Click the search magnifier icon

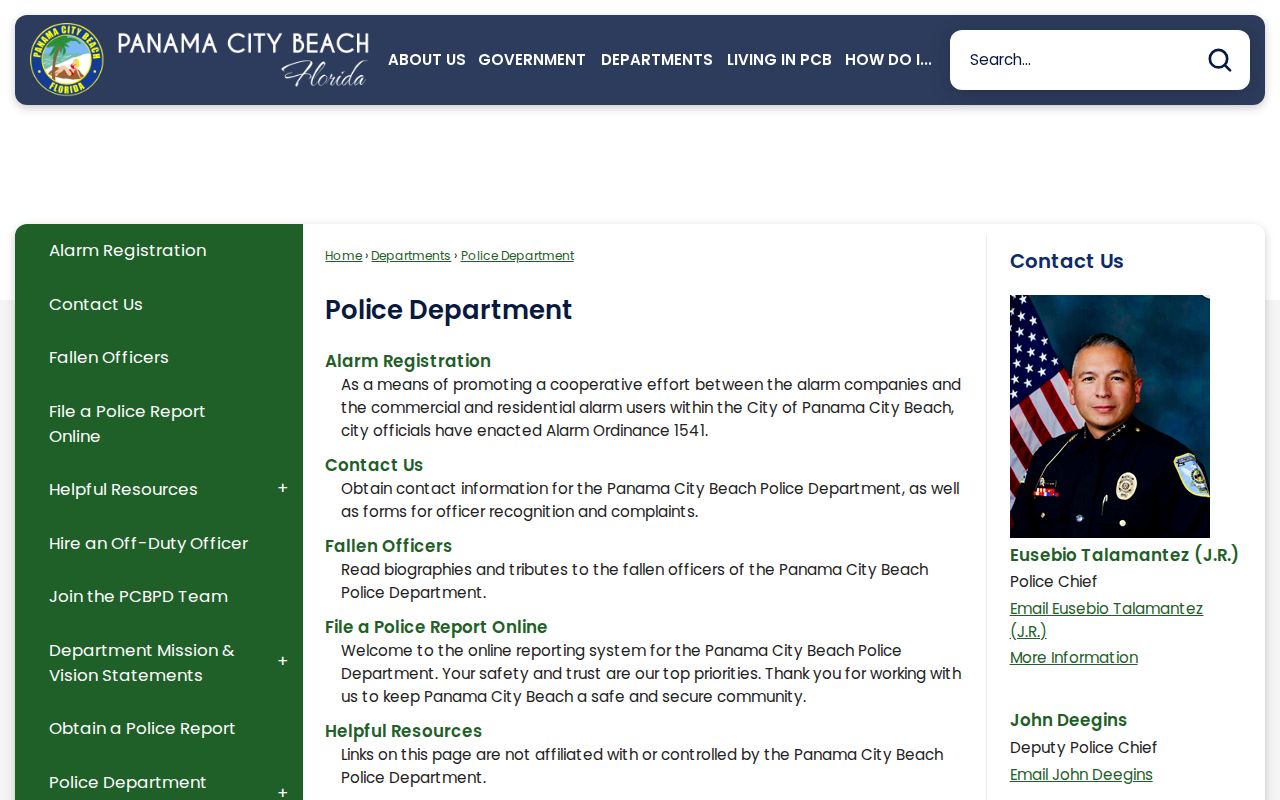[1219, 60]
